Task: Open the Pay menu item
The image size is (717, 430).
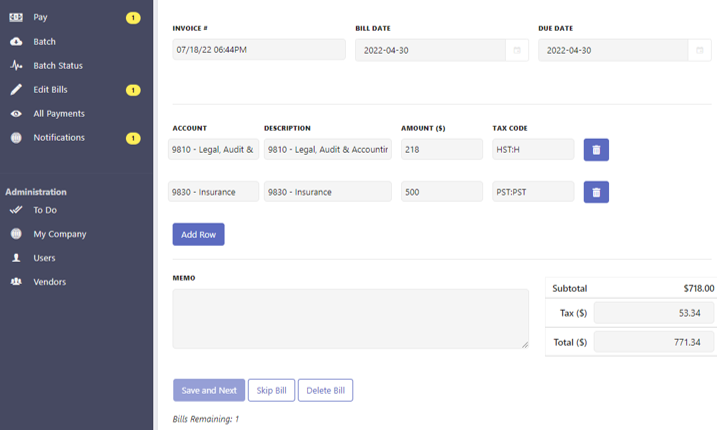Action: (x=40, y=17)
